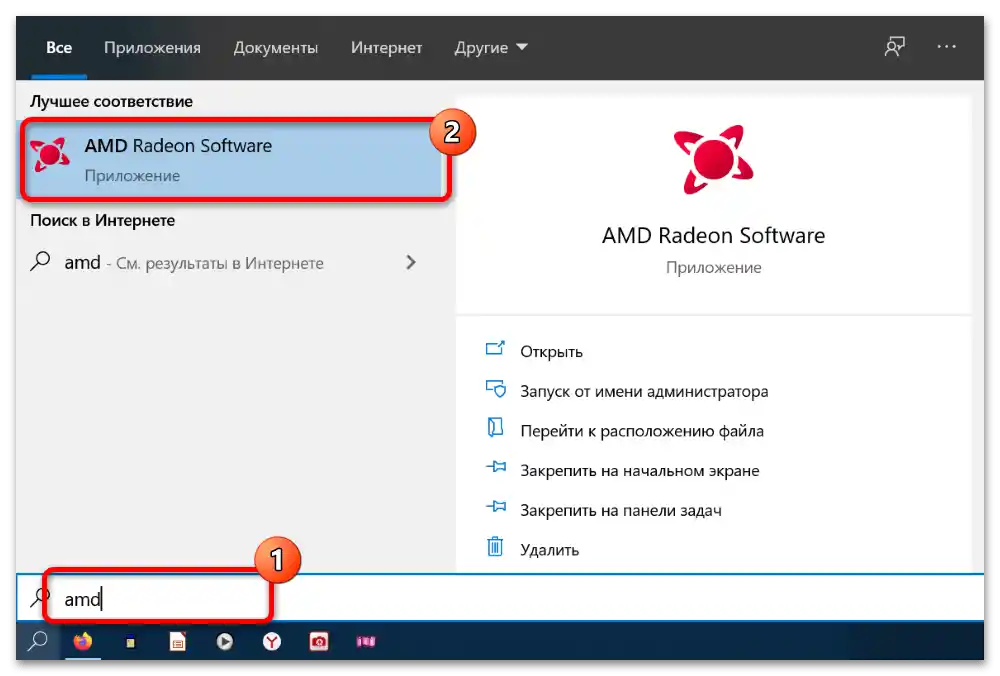Click the file location icon beside Перейти

pos(495,427)
